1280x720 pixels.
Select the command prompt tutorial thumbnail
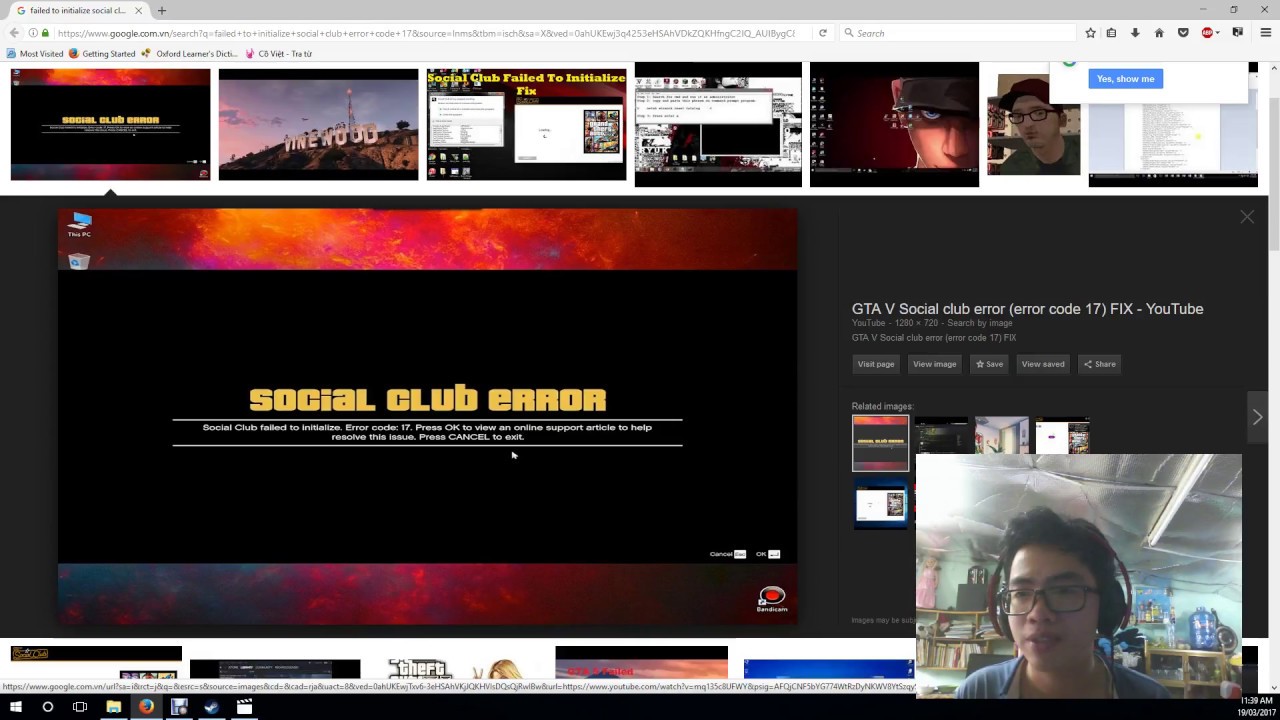pos(718,124)
